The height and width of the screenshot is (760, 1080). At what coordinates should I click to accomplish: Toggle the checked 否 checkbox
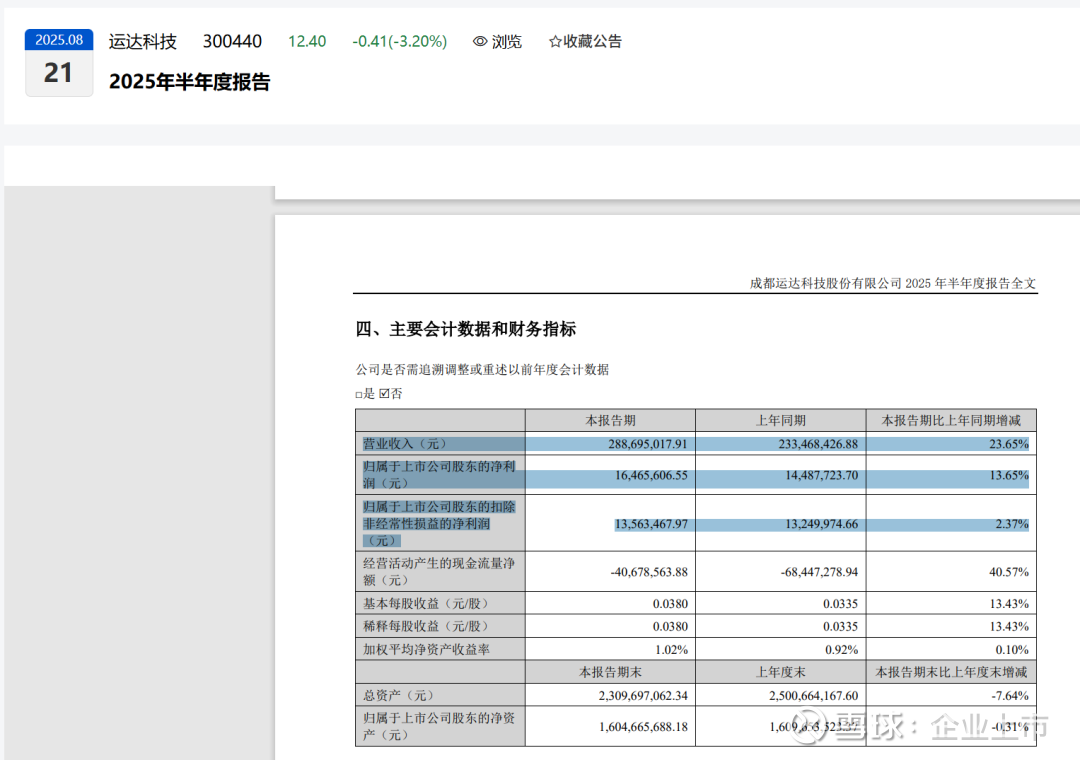tap(384, 395)
